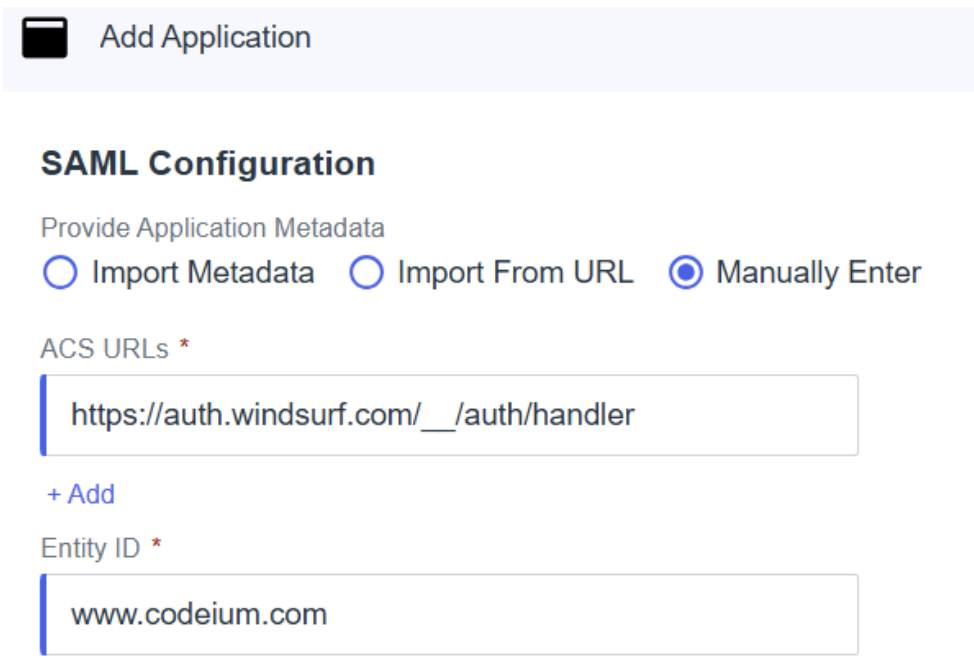Click the red asterisk beside ACS URLs

(184, 345)
